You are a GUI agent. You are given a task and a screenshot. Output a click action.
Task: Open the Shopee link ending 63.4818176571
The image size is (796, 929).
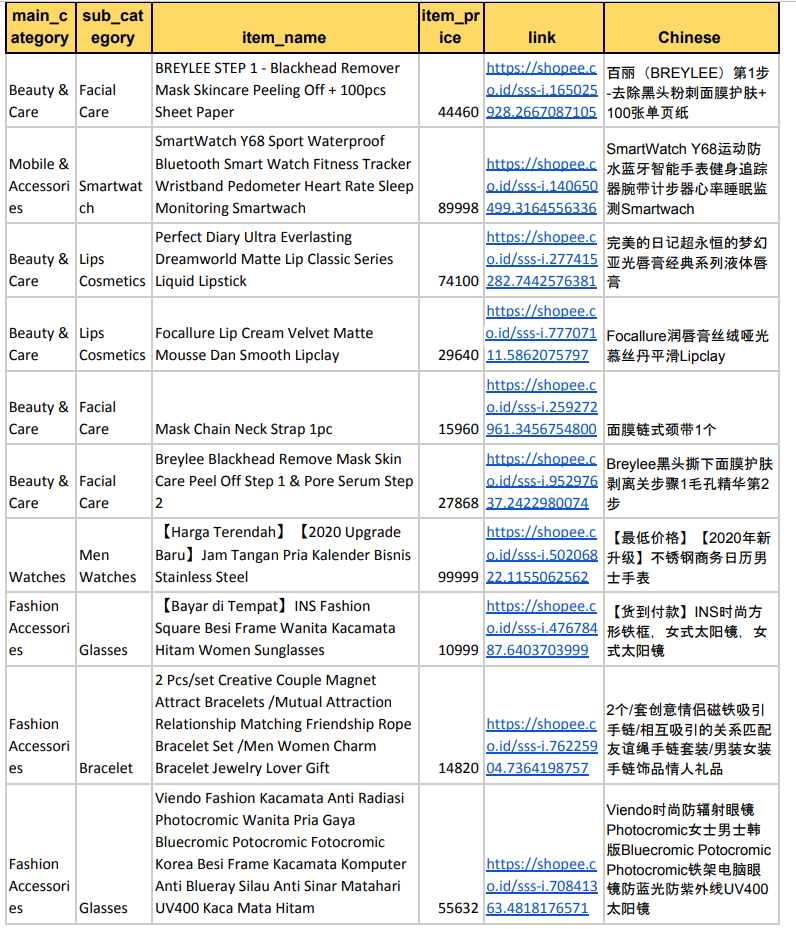pyautogui.click(x=541, y=886)
